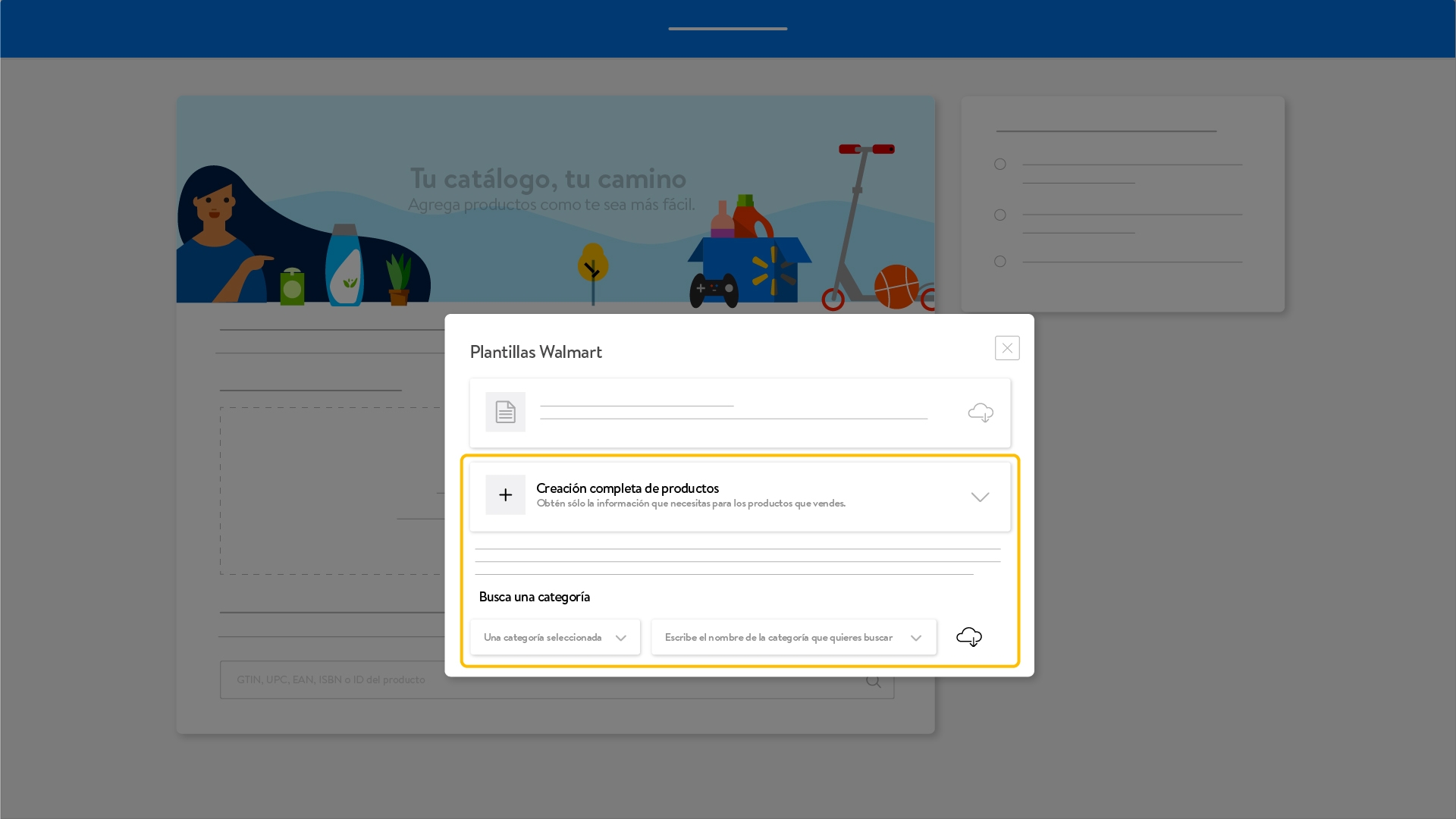This screenshot has width=1456, height=819.
Task: Select the first radio option in right panel
Action: tap(1000, 165)
